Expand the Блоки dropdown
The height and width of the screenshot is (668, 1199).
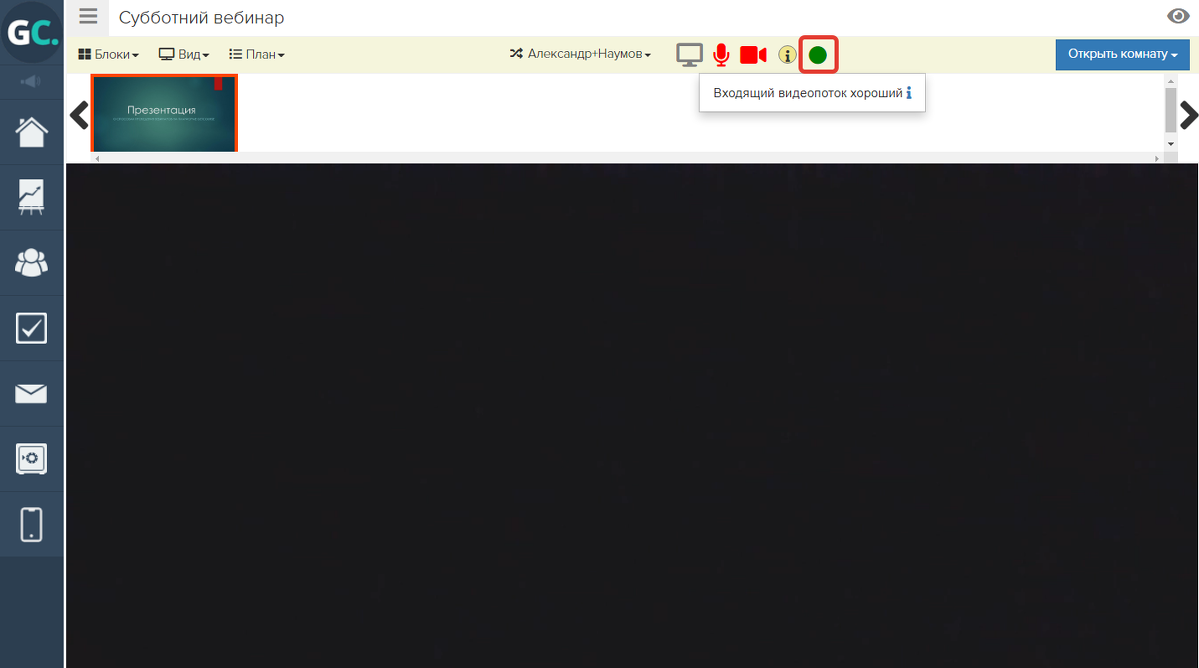pos(108,55)
